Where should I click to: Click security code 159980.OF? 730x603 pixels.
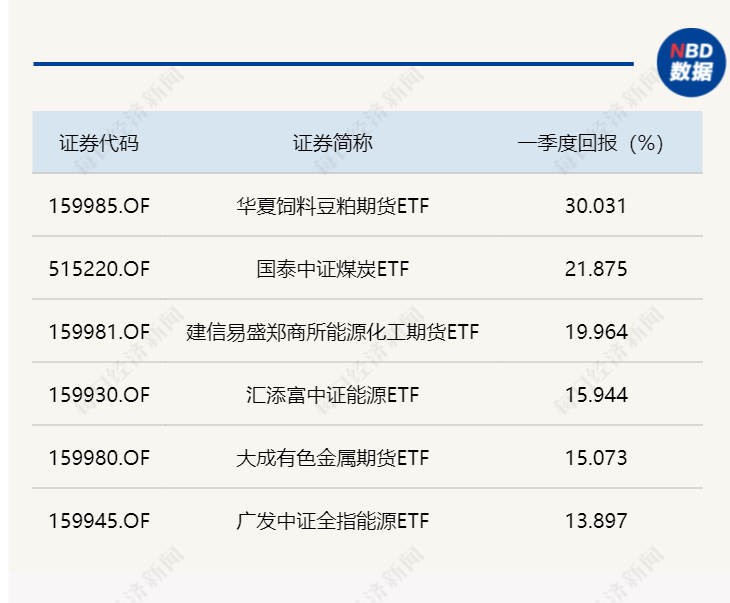coord(99,458)
